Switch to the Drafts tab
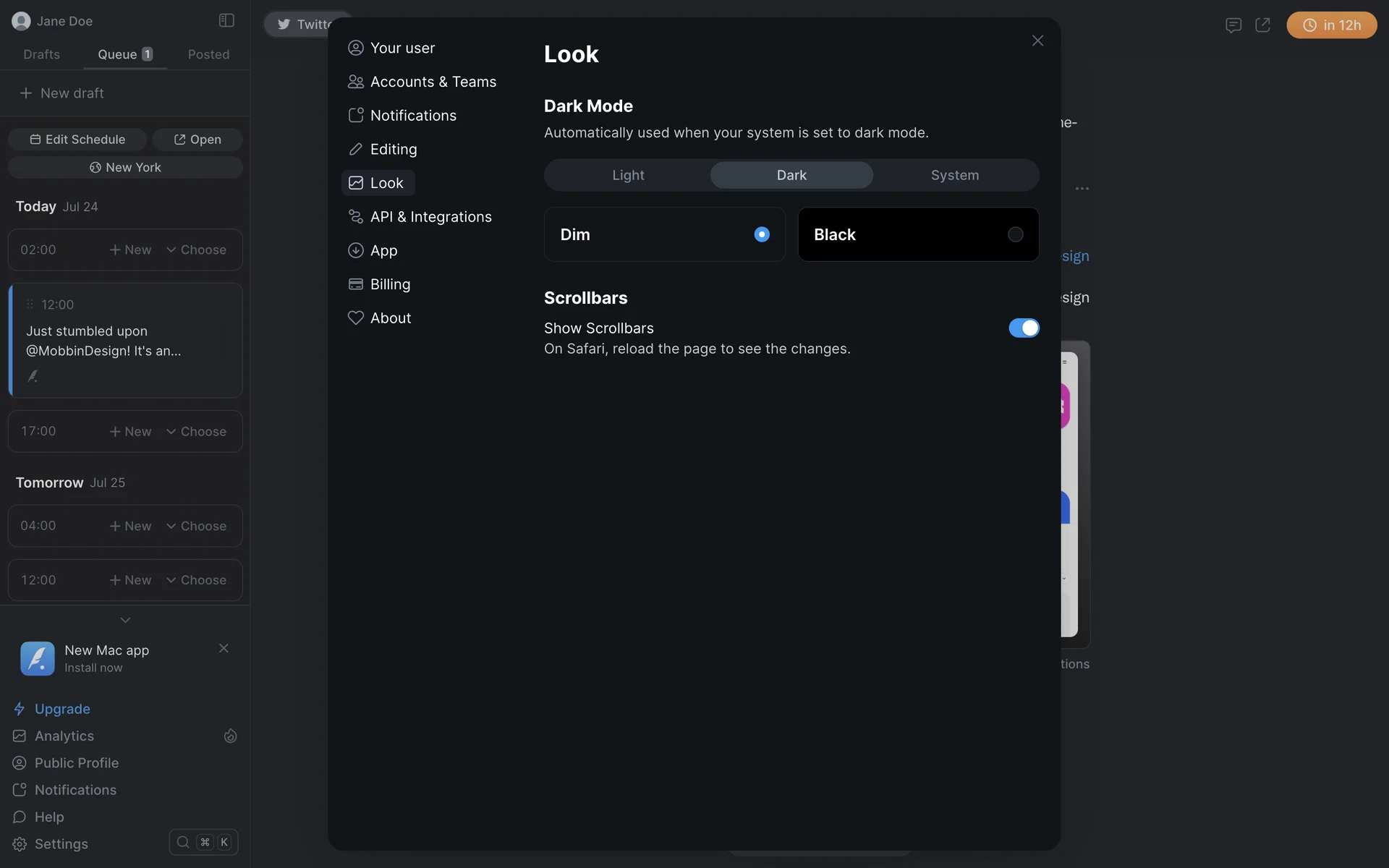1389x868 pixels. (x=41, y=54)
